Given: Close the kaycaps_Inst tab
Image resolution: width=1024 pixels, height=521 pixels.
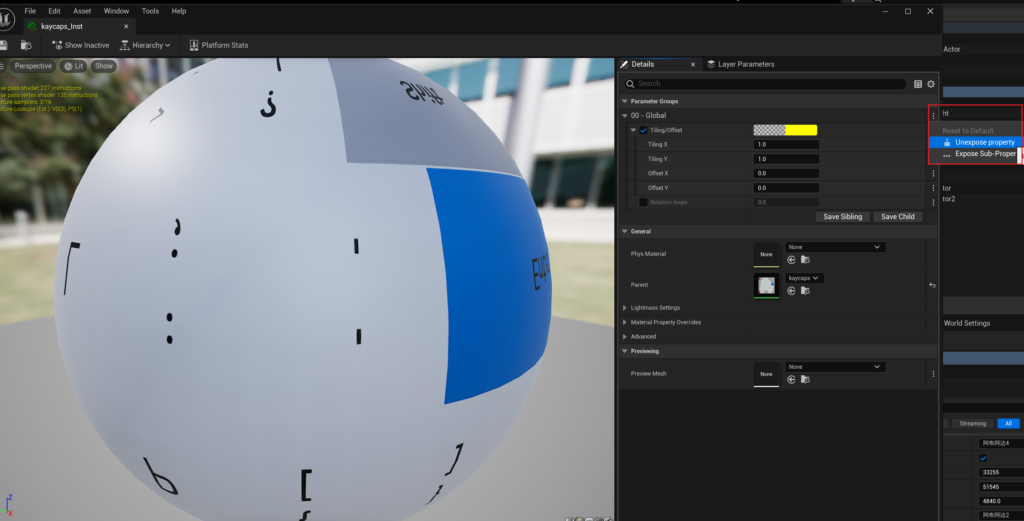Looking at the screenshot, I should click(126, 27).
